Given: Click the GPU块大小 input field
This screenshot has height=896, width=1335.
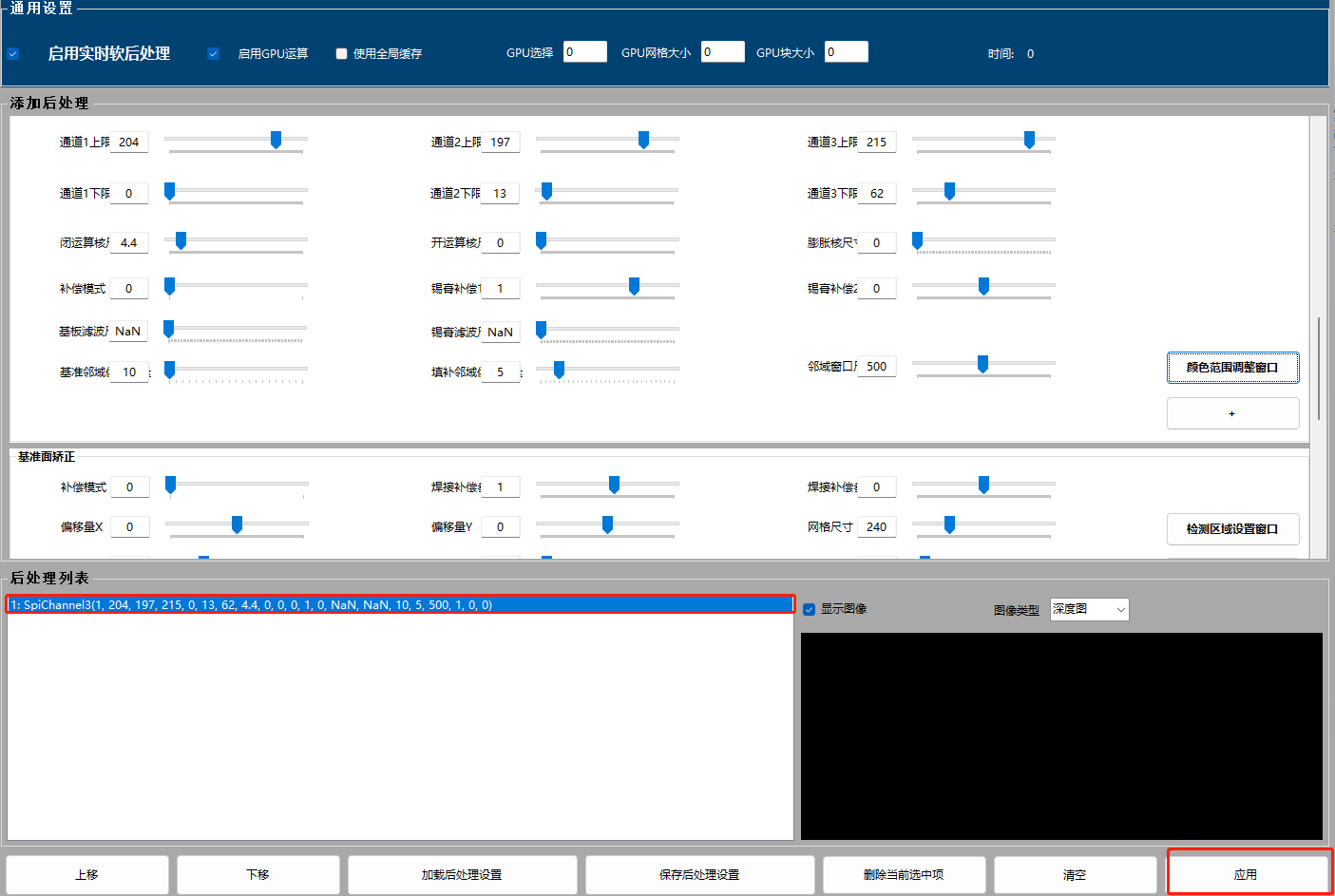Looking at the screenshot, I should (x=846, y=51).
